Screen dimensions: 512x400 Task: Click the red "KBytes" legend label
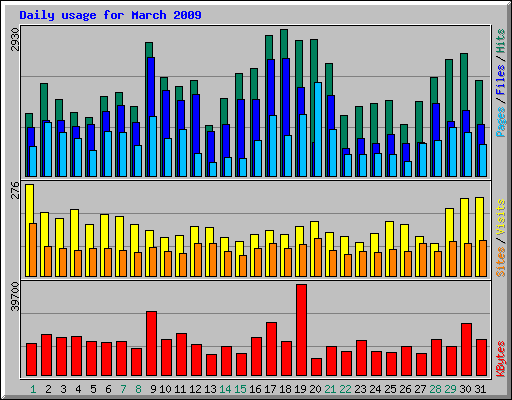[500, 359]
